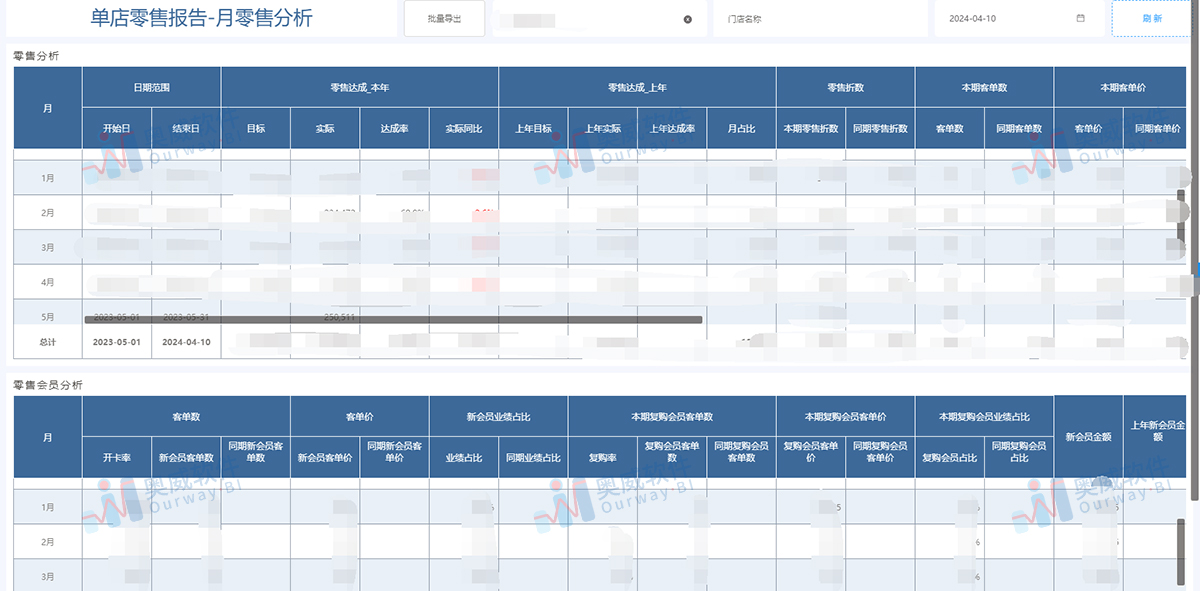Click the 同期零售折数 column header
Image resolution: width=1200 pixels, height=591 pixels.
tap(880, 129)
